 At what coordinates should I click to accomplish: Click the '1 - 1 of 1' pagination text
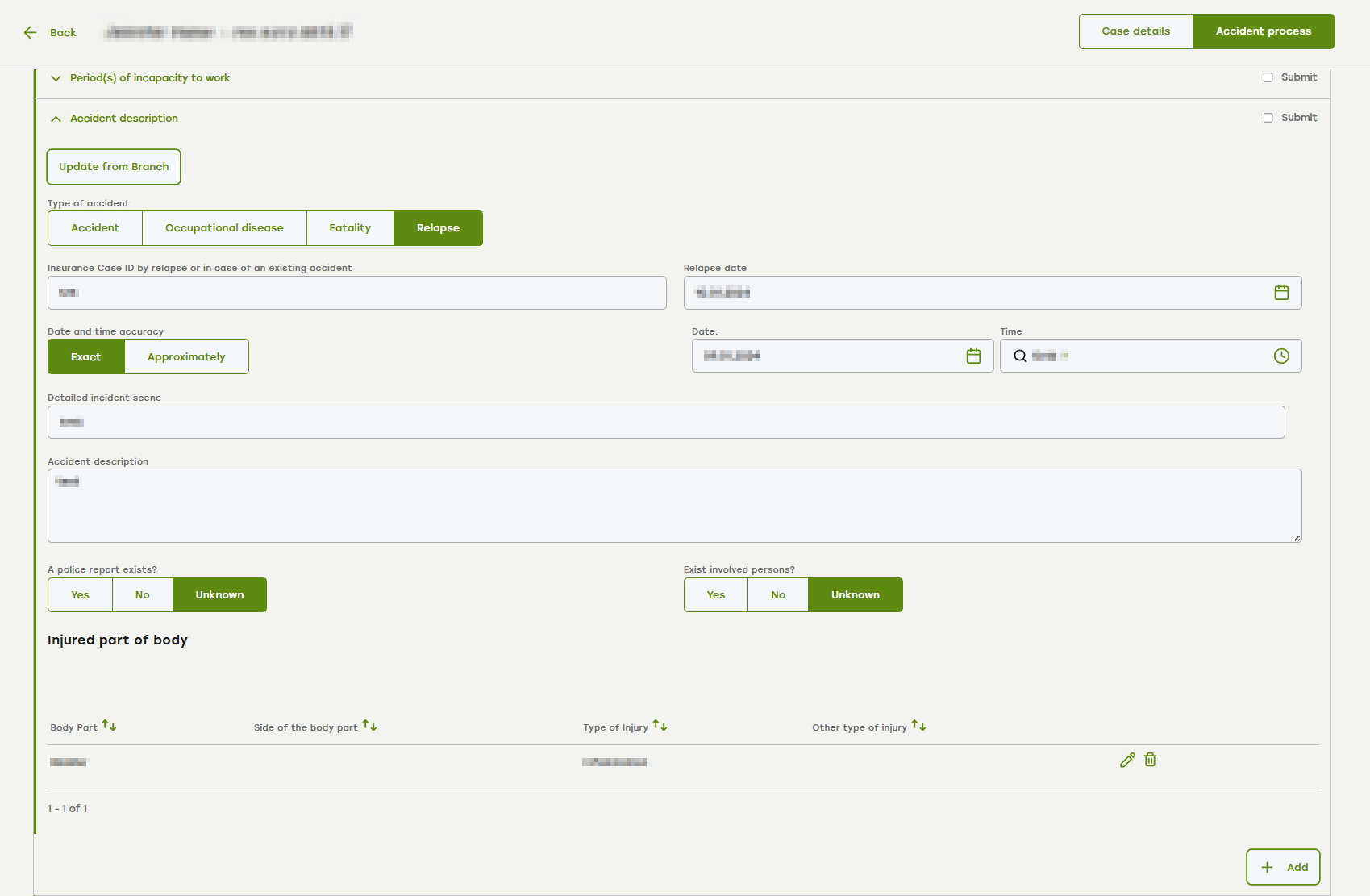68,809
